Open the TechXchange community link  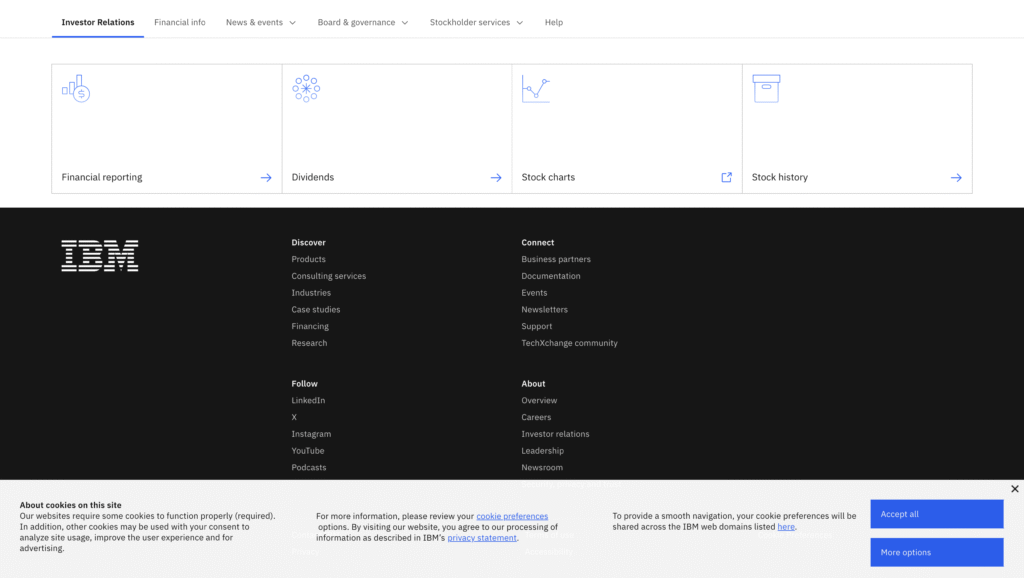569,343
